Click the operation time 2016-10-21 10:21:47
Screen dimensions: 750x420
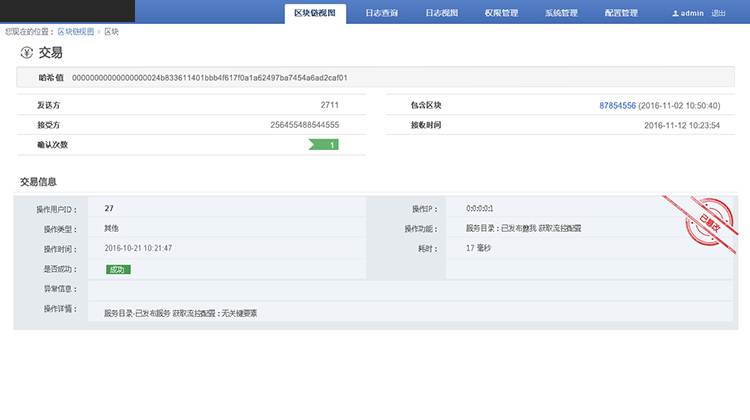pos(138,248)
